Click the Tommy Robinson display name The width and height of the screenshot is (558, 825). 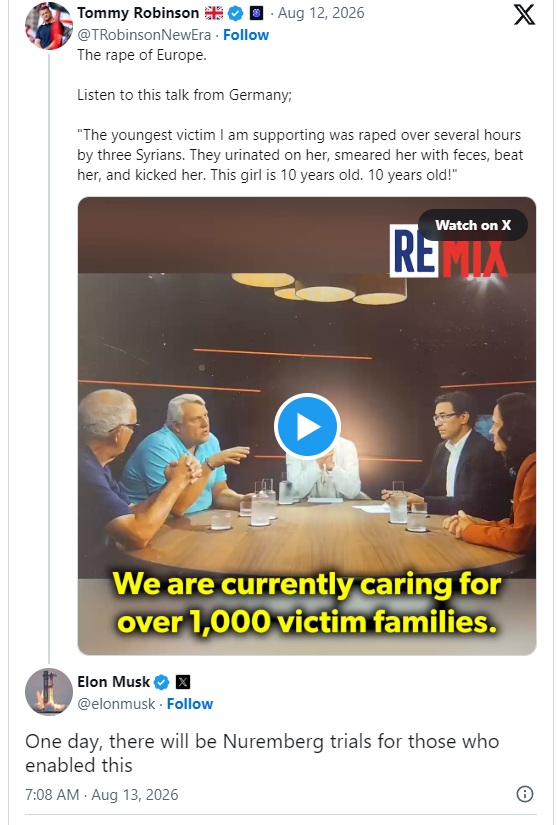coord(138,13)
